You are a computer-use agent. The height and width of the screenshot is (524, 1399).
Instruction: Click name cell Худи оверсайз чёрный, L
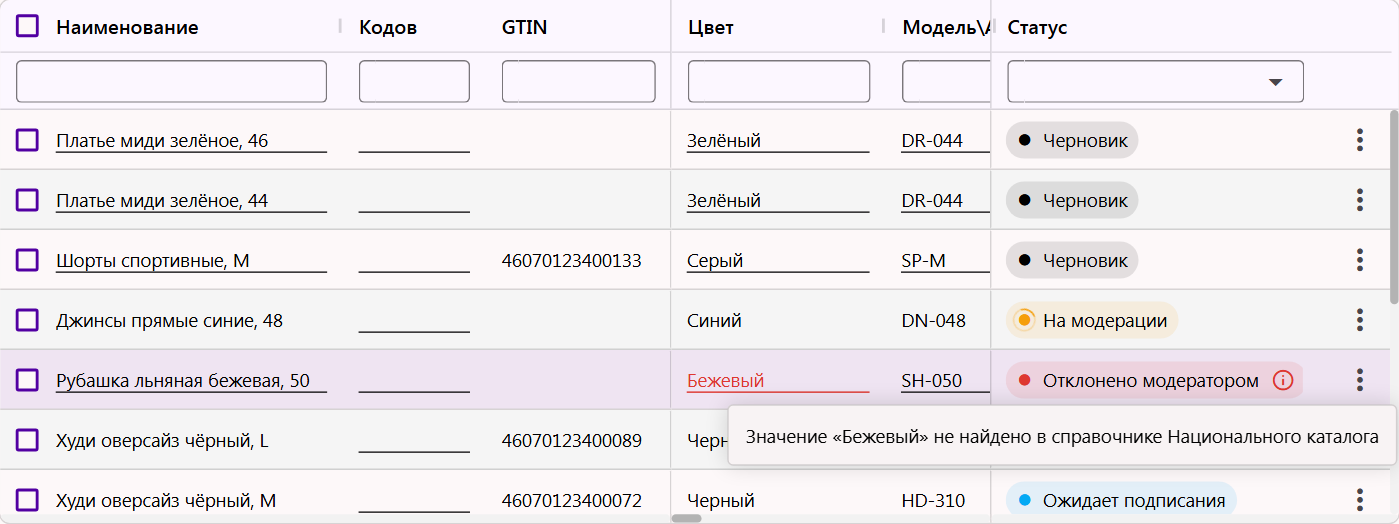click(162, 440)
